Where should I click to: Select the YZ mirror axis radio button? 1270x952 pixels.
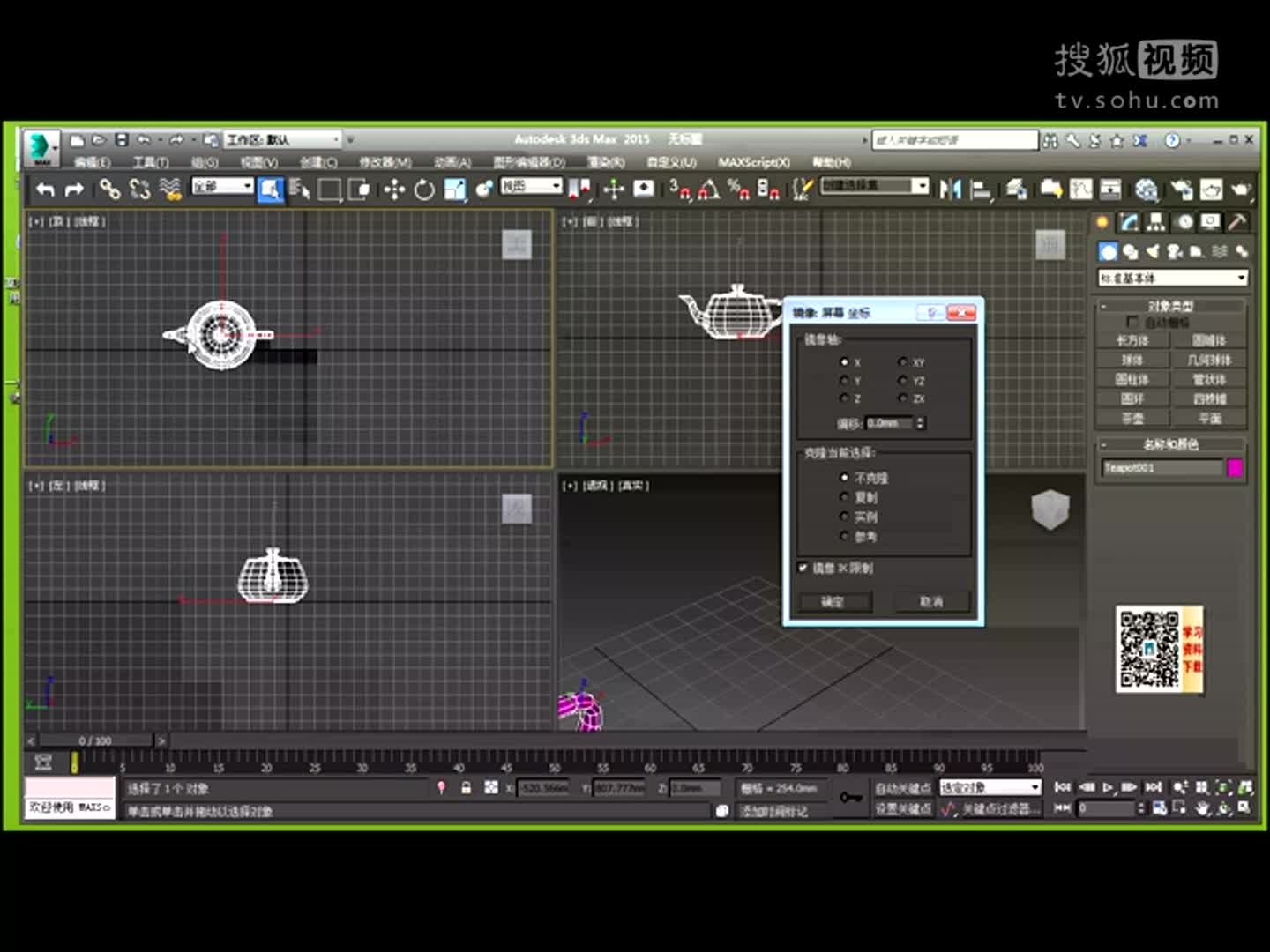903,381
